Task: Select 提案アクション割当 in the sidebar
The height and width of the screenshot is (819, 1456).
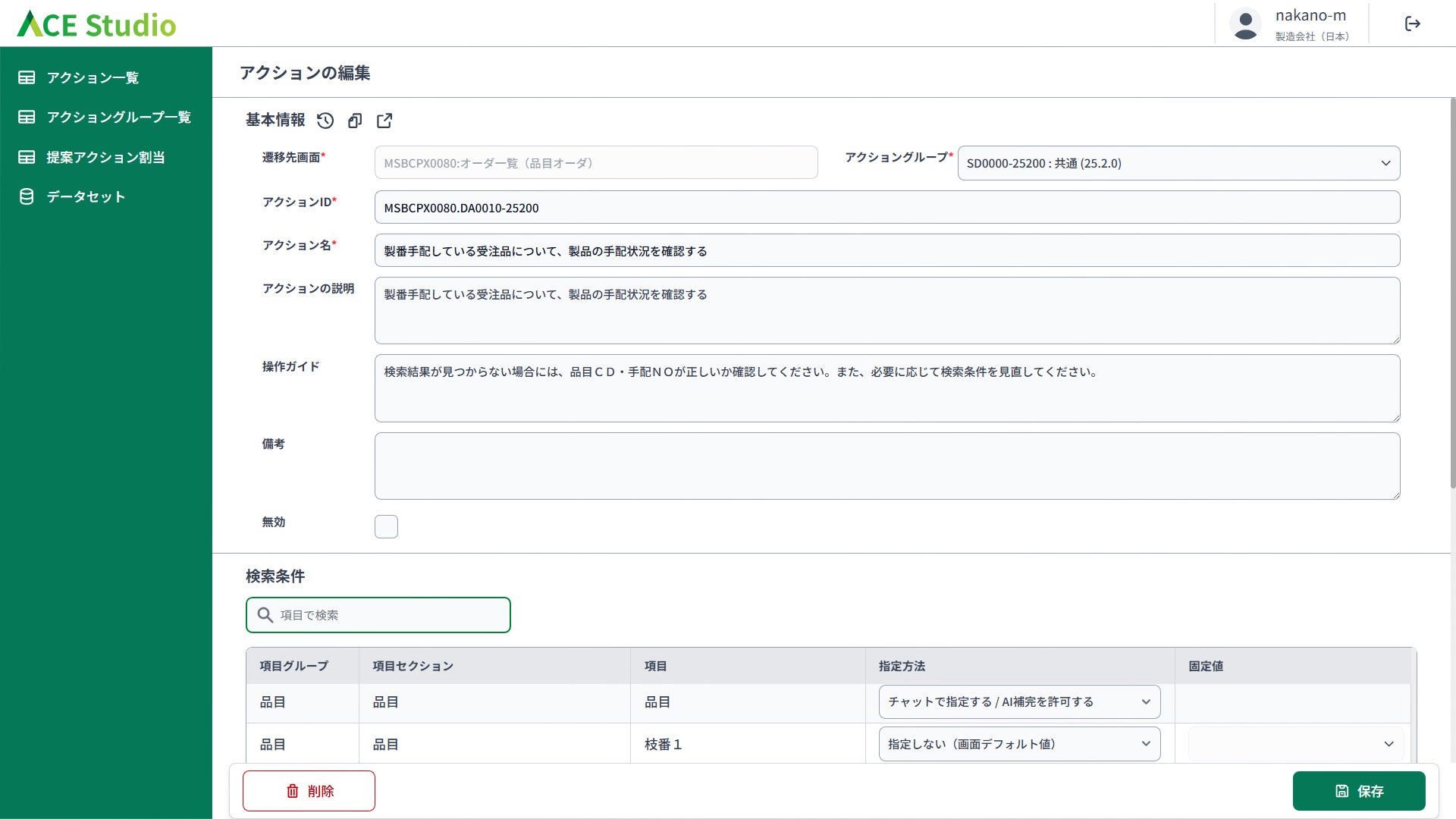Action: 105,157
